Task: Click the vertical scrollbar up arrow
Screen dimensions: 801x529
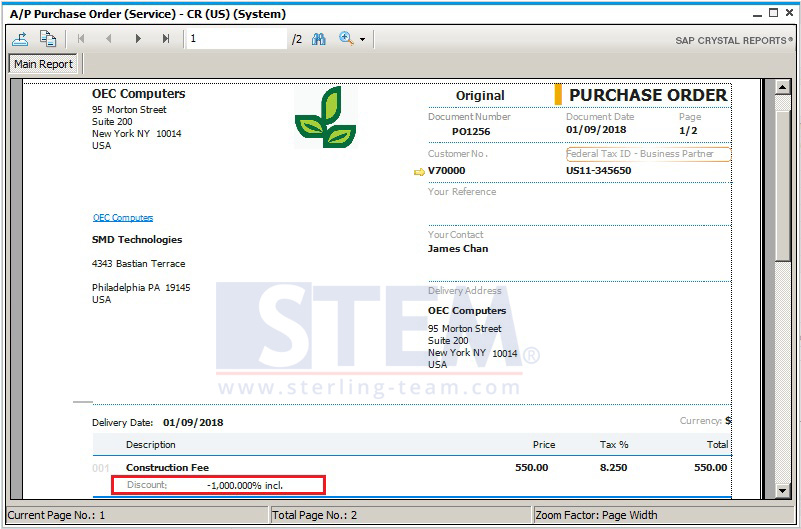Action: click(783, 87)
